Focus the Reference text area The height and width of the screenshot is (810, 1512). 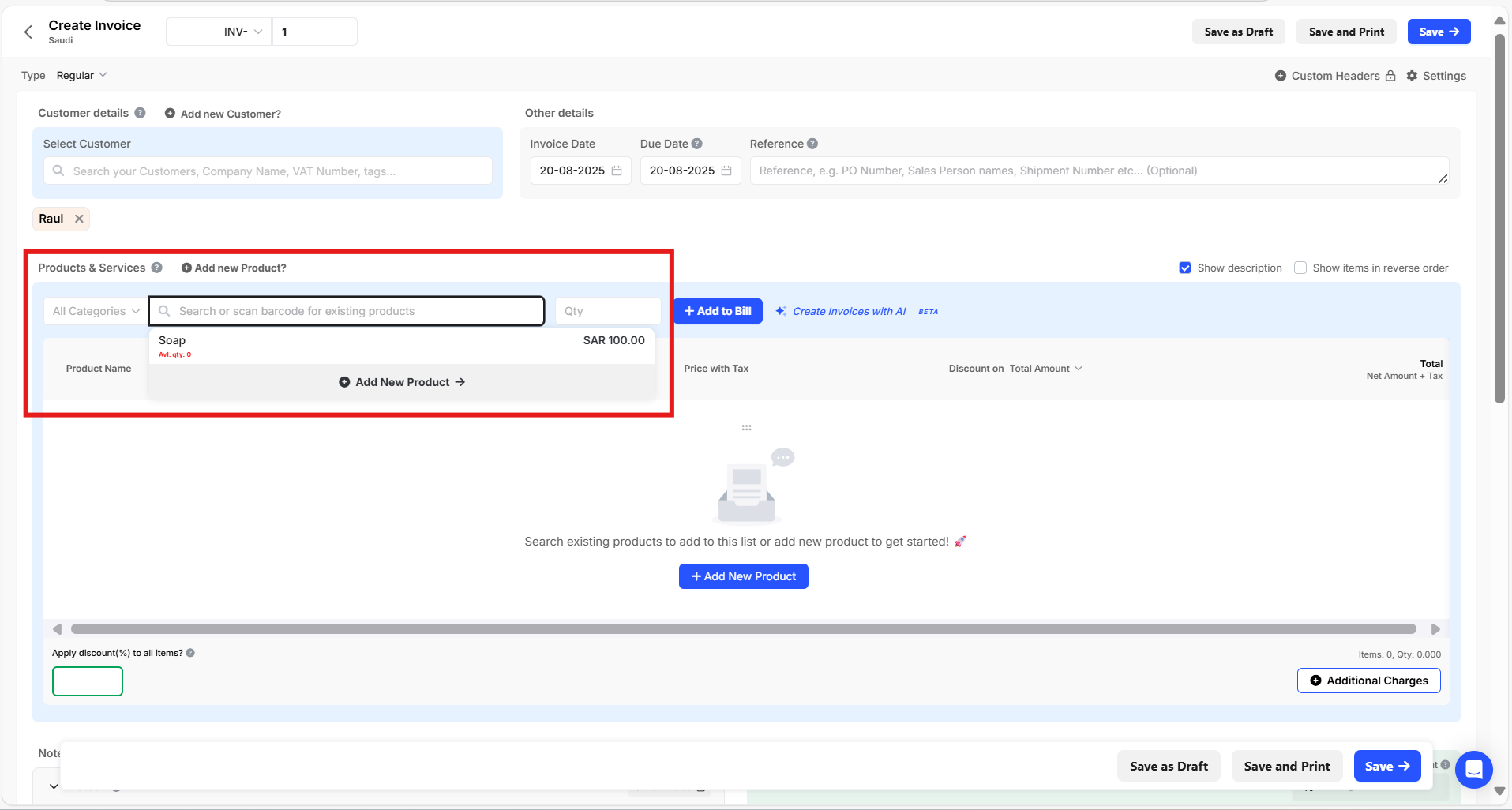1099,171
